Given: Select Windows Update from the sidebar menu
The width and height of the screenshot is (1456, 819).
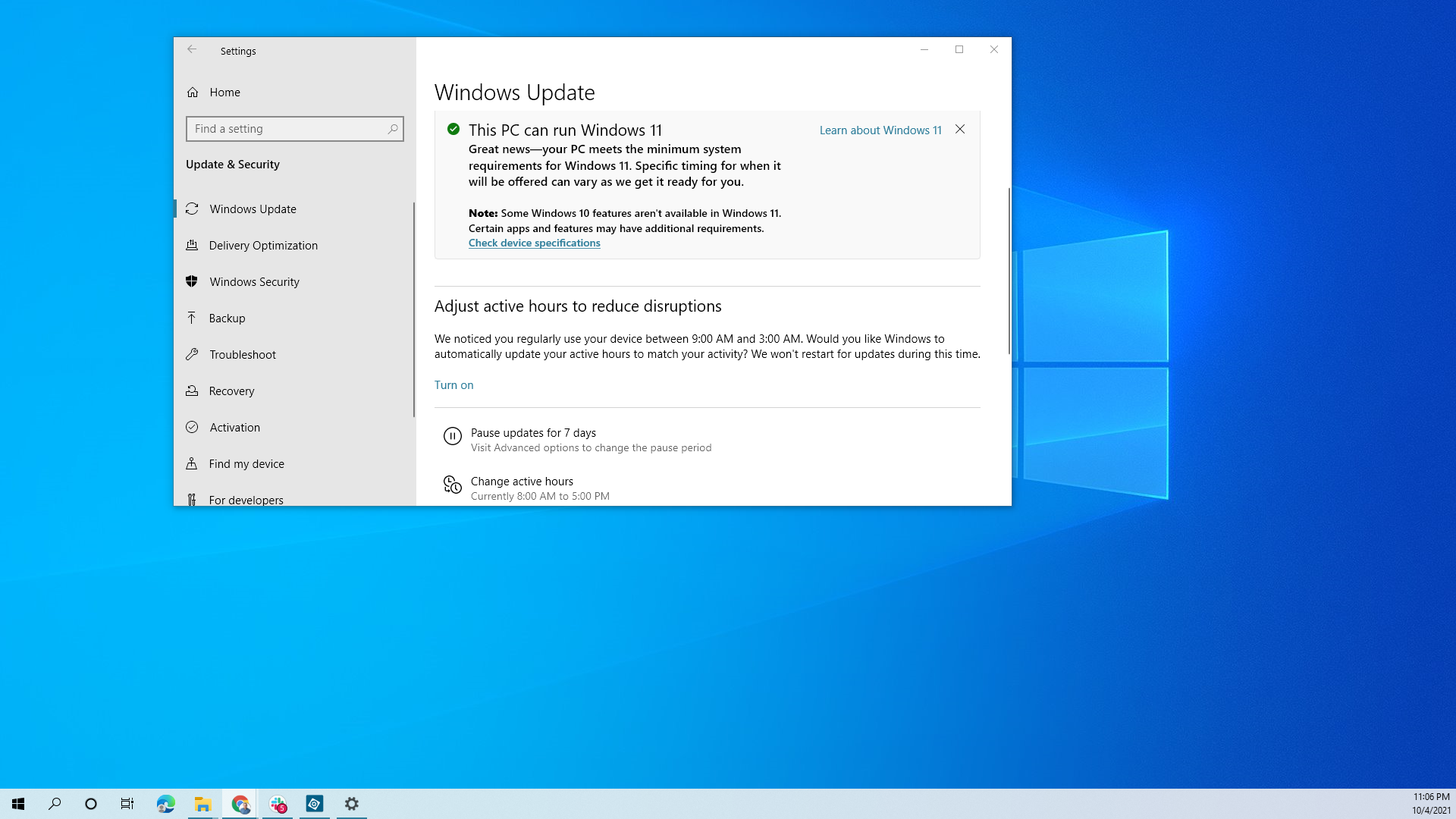Looking at the screenshot, I should [x=252, y=208].
